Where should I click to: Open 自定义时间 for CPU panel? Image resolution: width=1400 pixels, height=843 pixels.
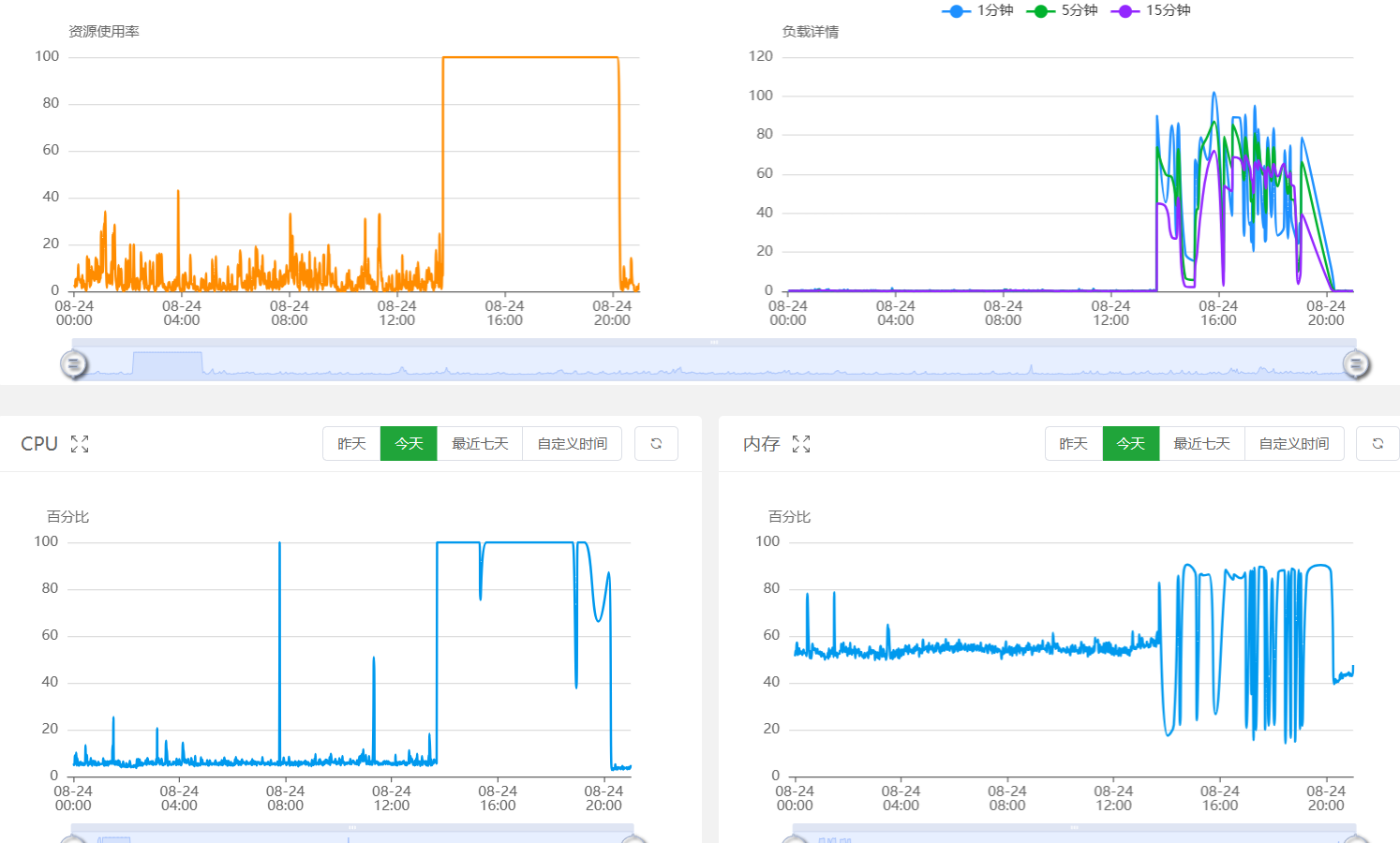(x=572, y=444)
